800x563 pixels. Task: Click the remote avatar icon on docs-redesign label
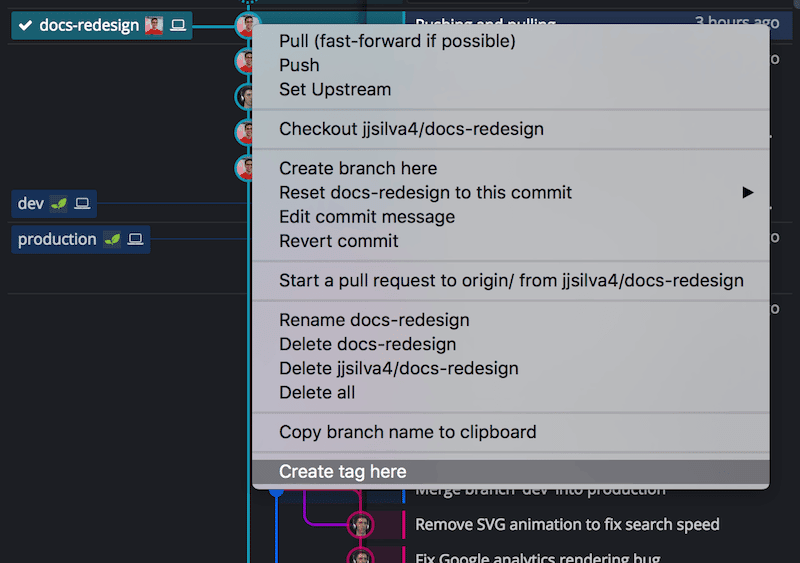click(153, 25)
